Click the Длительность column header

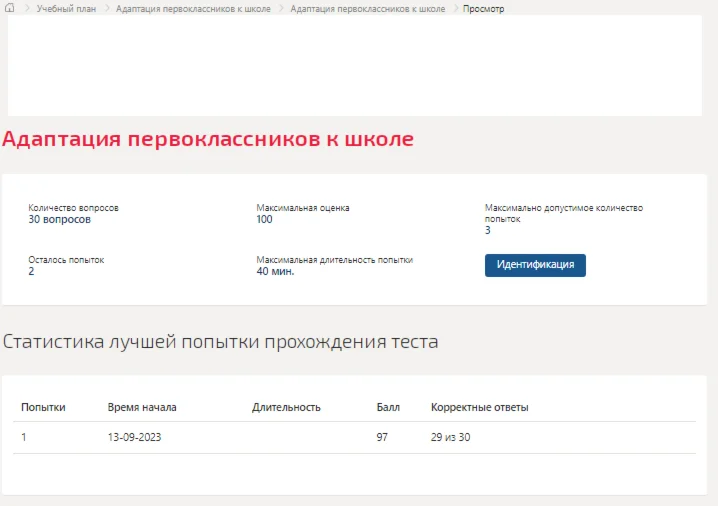286,407
